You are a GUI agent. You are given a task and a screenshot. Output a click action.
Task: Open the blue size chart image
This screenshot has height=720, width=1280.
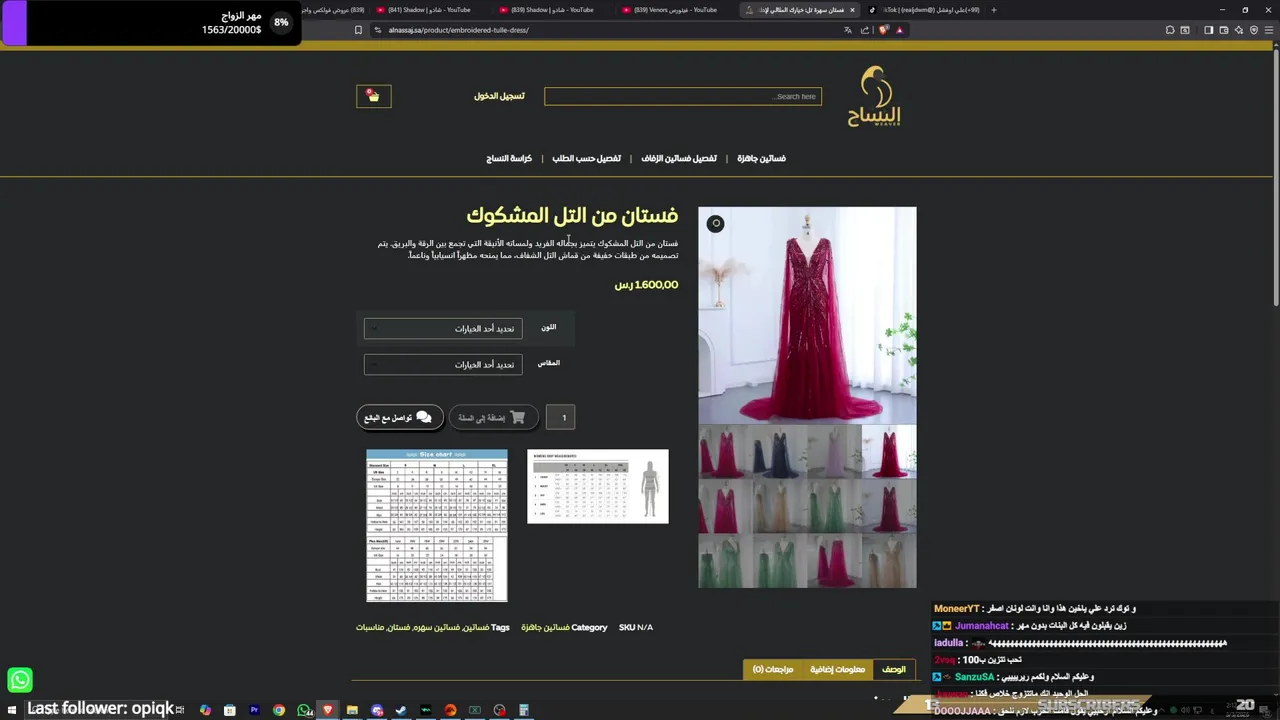tap(437, 525)
